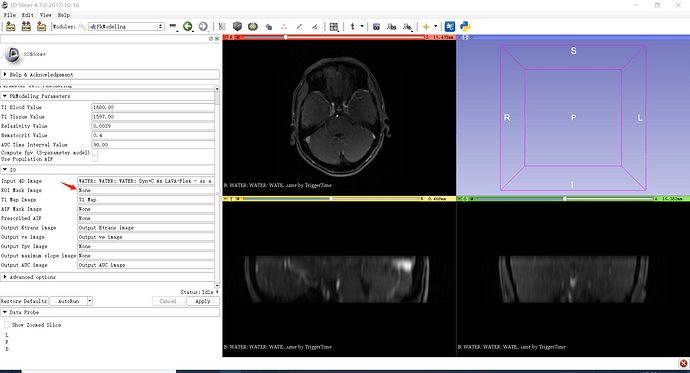Click the Restore Defaults button
The image size is (690, 373).
tap(24, 301)
